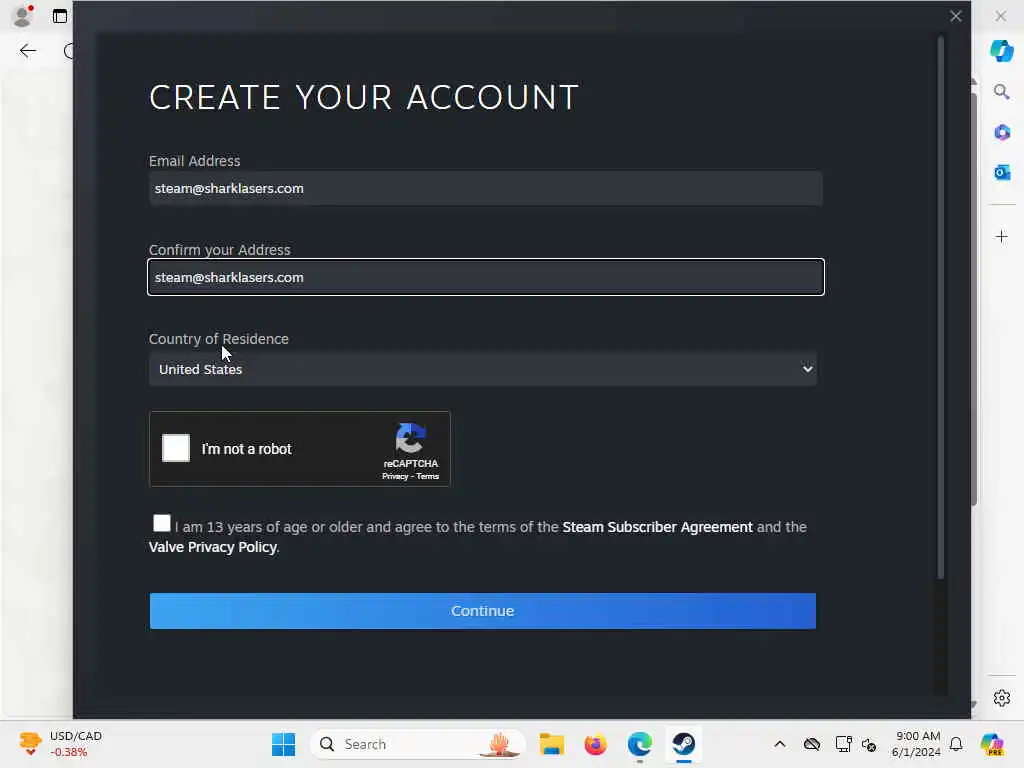
Task: Add an app to the Edge sidebar
Action: pyautogui.click(x=1001, y=236)
